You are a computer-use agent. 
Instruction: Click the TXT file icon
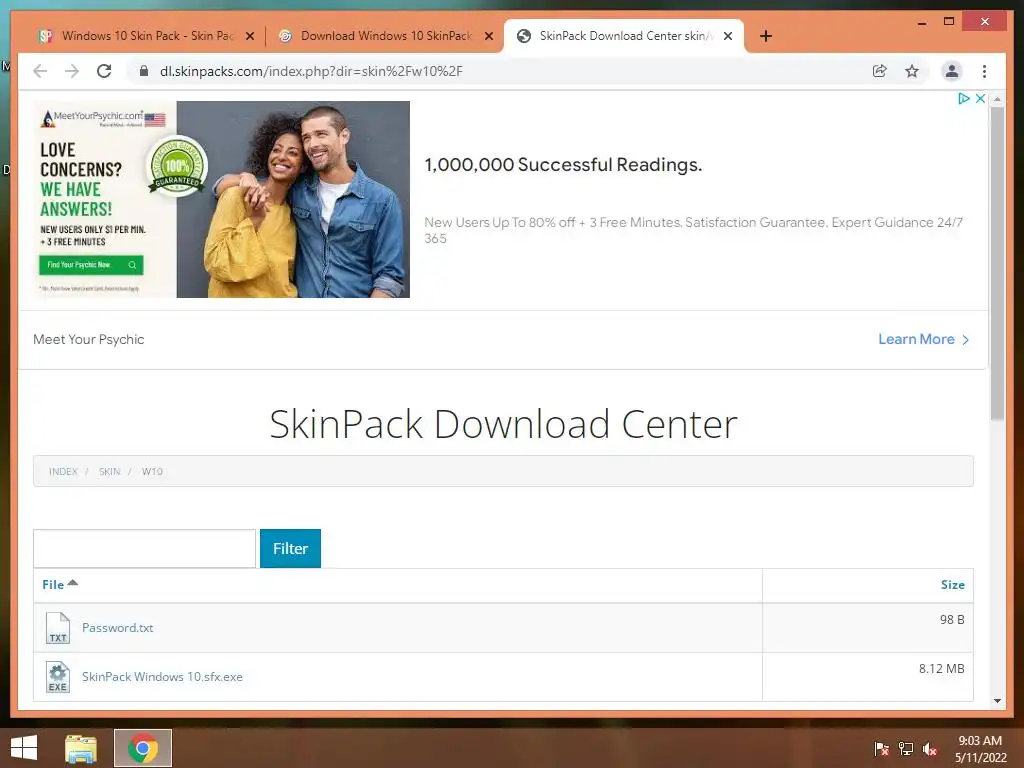[x=57, y=628]
